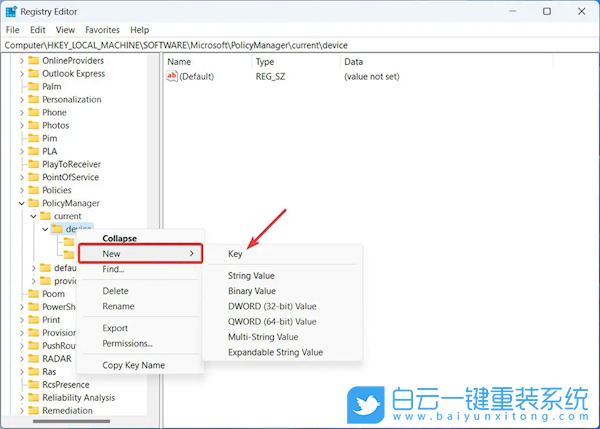Click the PlayToReceiver folder icon
This screenshot has height=429, width=600.
(34, 164)
